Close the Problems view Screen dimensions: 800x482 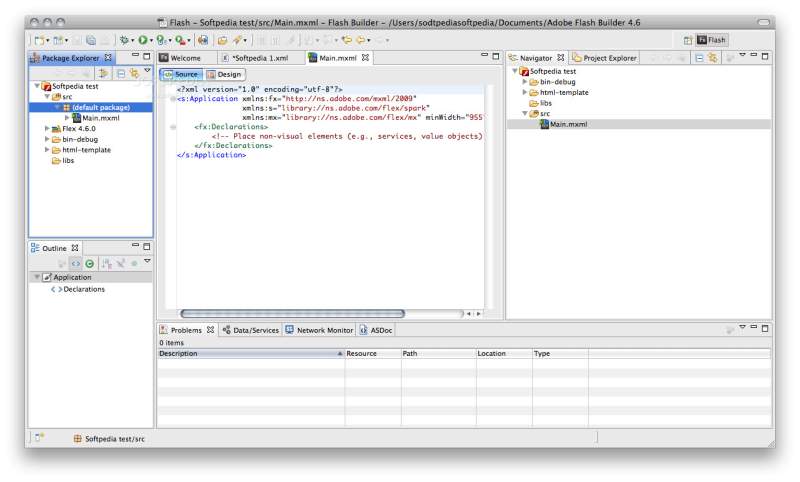[210, 330]
